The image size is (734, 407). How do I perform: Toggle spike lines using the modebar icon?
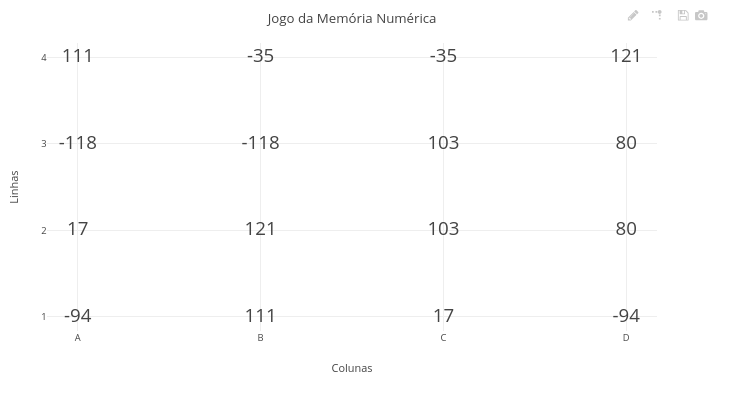pyautogui.click(x=657, y=15)
